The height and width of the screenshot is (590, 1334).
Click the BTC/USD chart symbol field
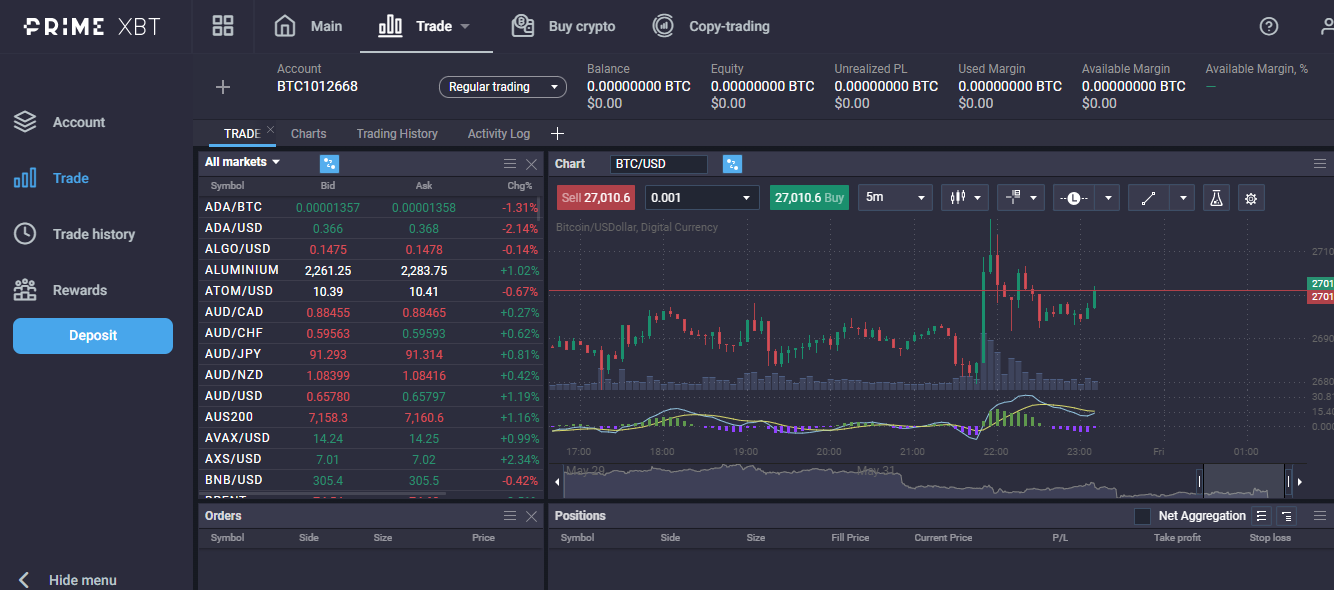click(x=658, y=164)
